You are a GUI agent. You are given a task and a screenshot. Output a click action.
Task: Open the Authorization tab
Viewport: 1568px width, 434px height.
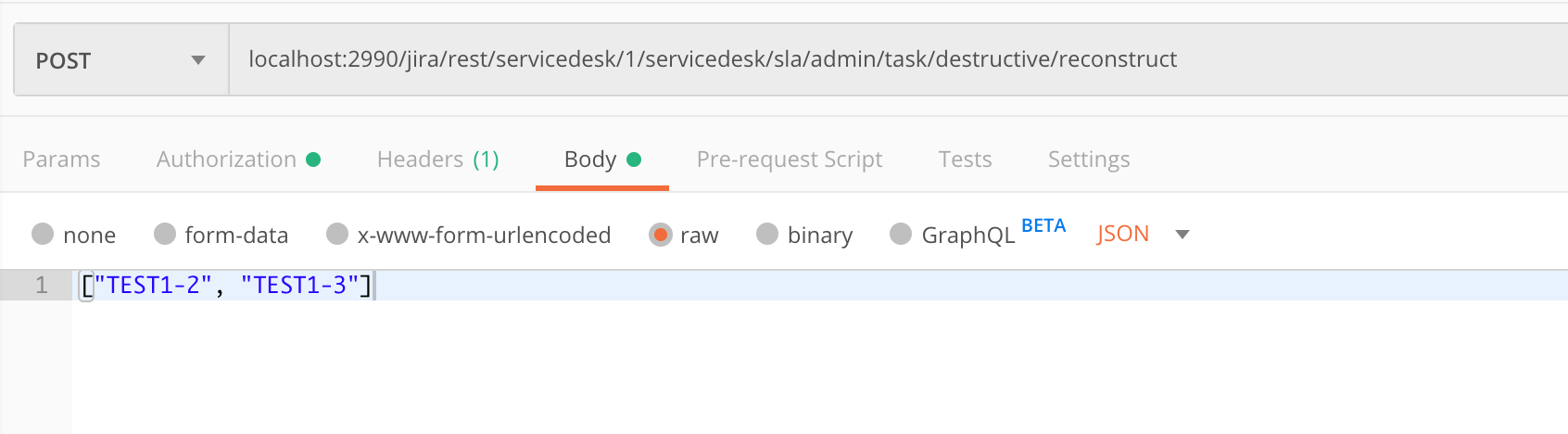coord(226,160)
